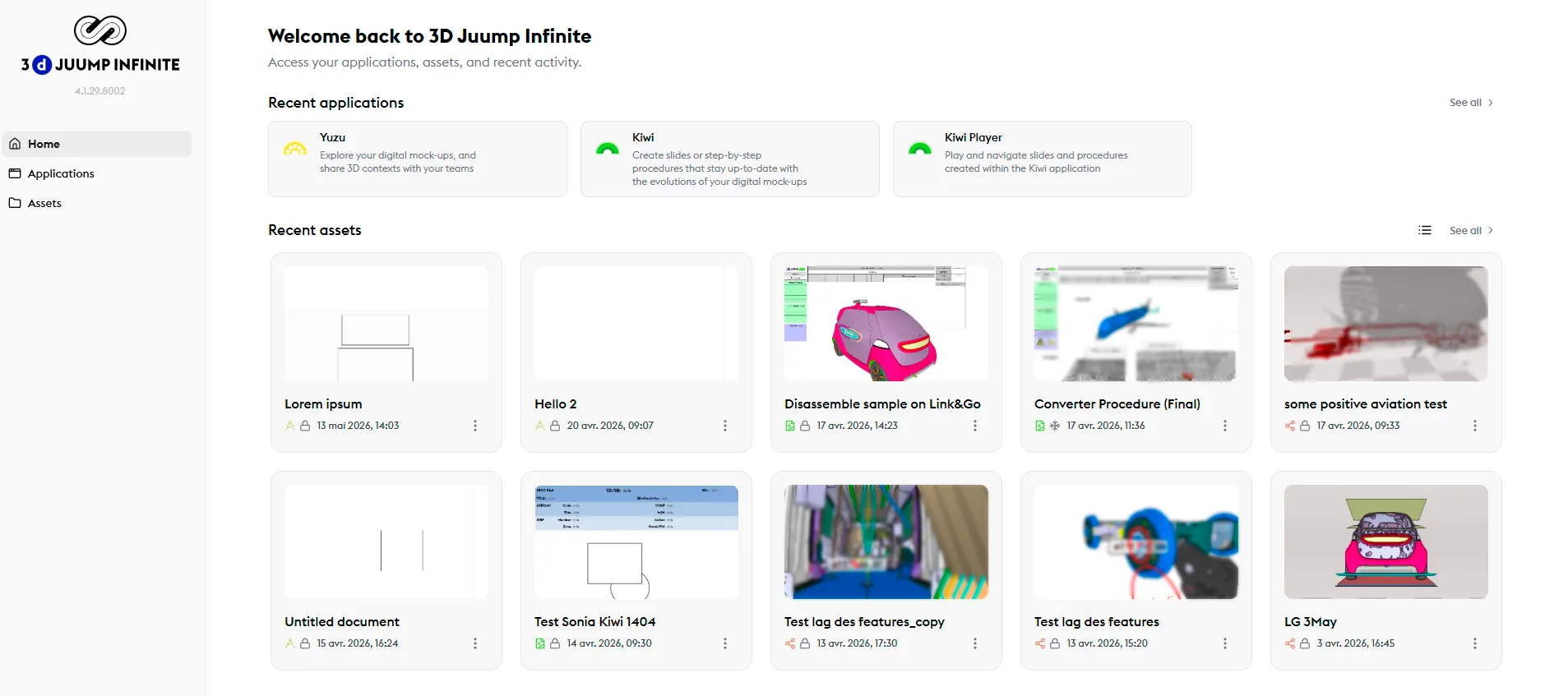Screen dimensions: 1568x696
Task: Open the Yuzu application icon
Action: point(295,149)
